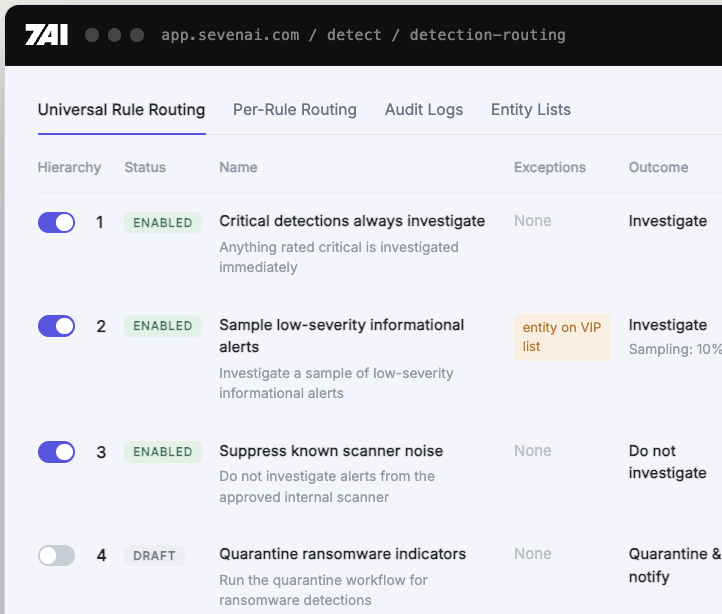Click the entity on VIP list exception tag
Viewport: 722px width, 614px height.
(562, 337)
